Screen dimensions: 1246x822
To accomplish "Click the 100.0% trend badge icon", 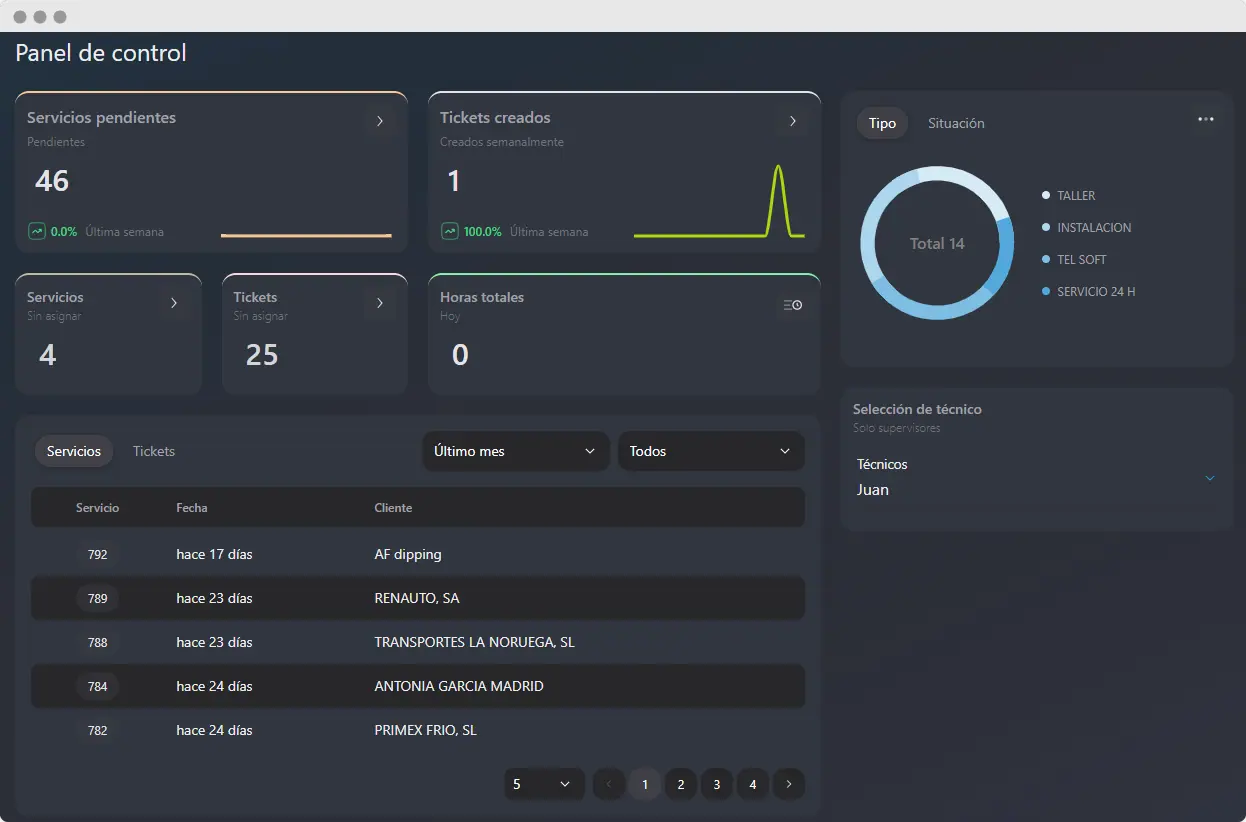I will 449,231.
